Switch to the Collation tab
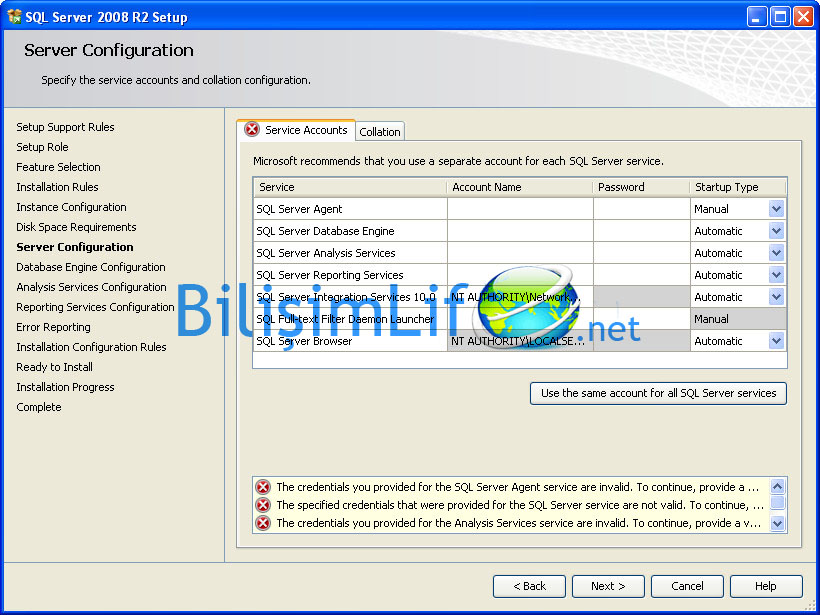This screenshot has height=615, width=820. point(380,132)
